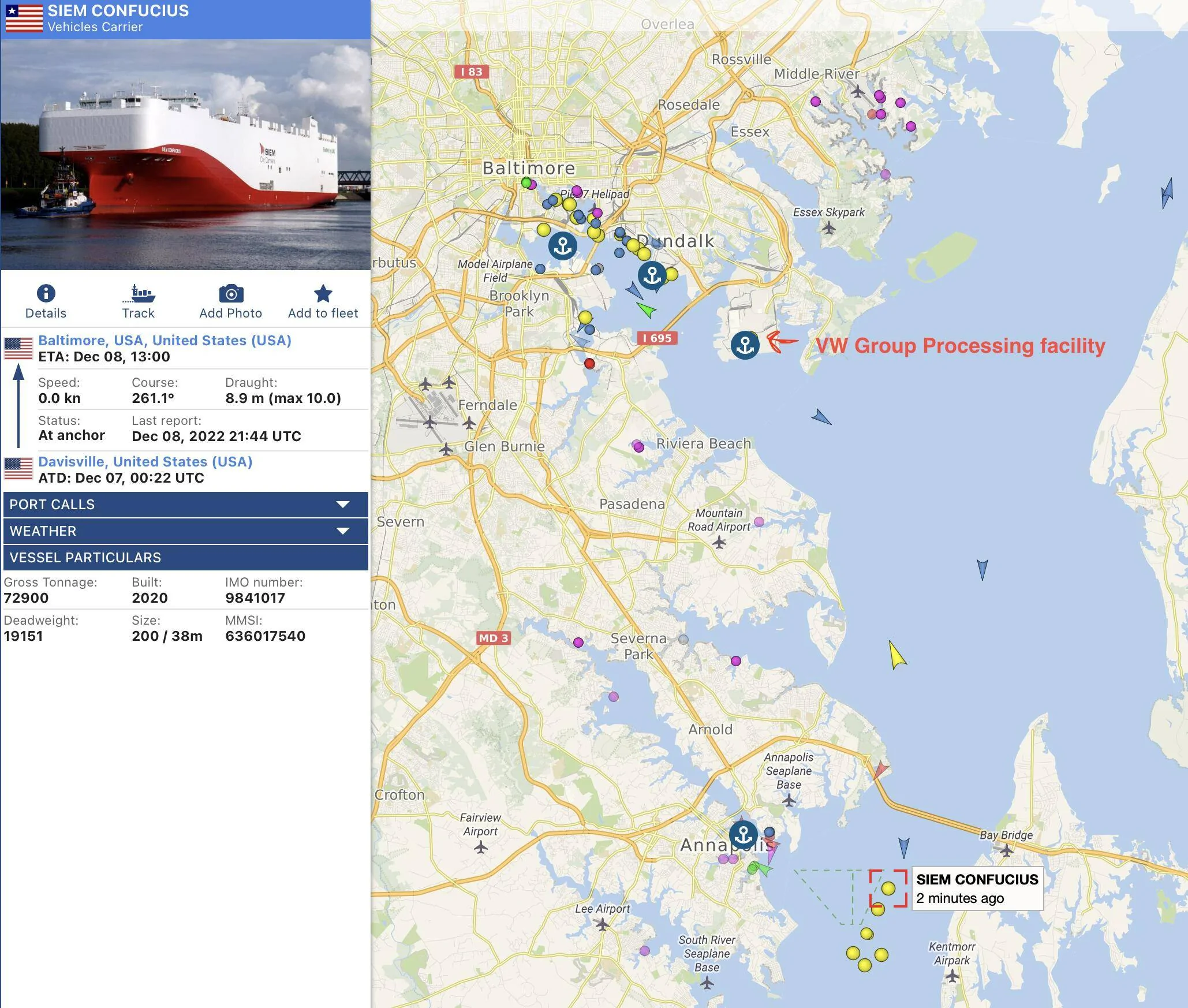The image size is (1188, 1008).
Task: Click the Annapolis city label
Action: 727,845
